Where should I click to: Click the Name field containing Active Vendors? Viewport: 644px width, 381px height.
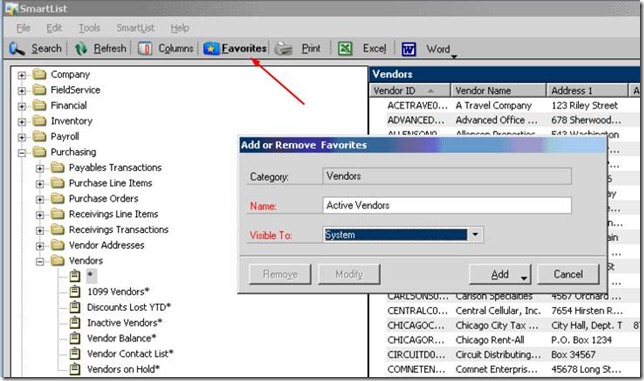coord(447,205)
